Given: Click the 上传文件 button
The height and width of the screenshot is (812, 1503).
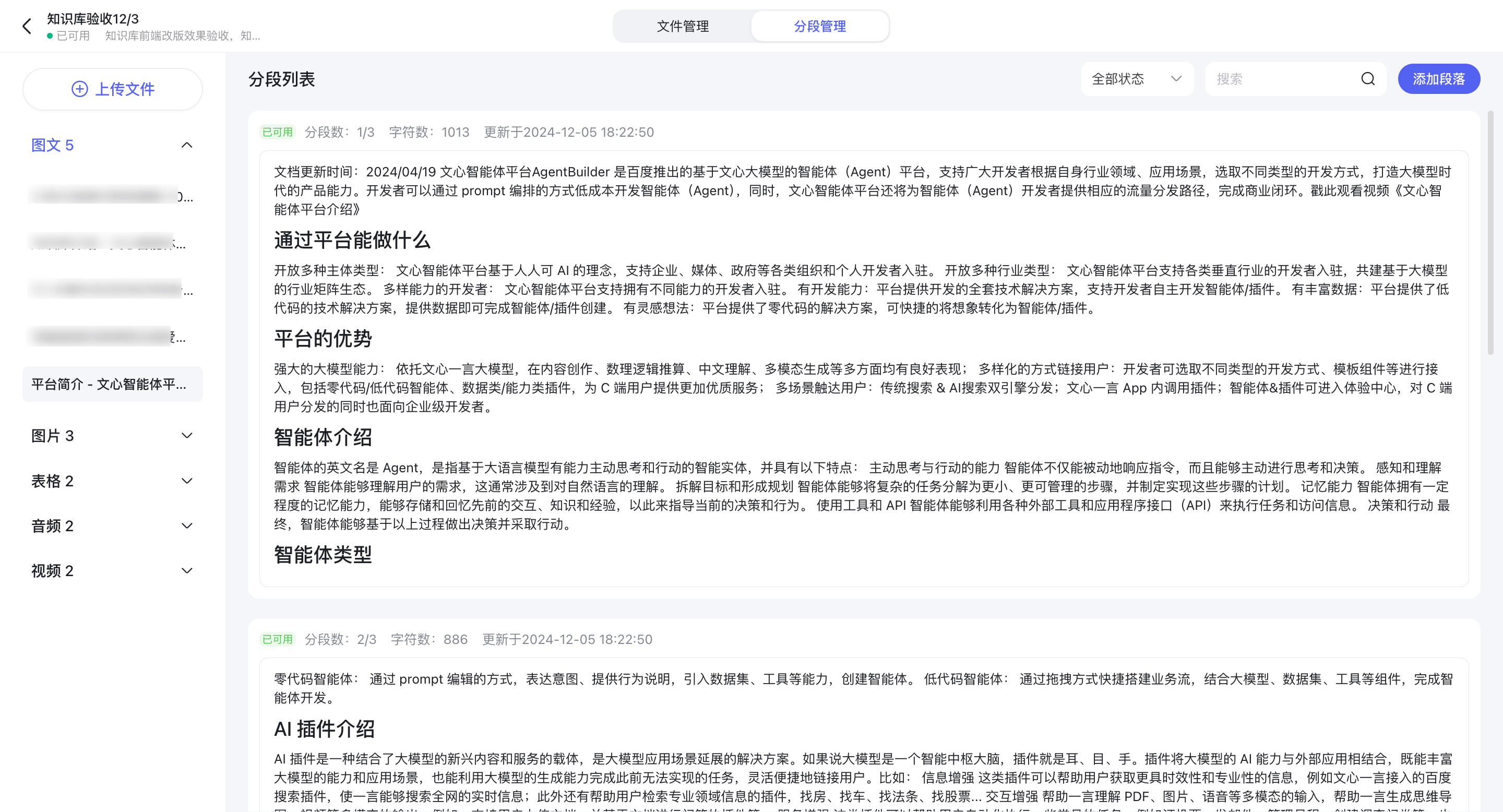Looking at the screenshot, I should pos(113,89).
